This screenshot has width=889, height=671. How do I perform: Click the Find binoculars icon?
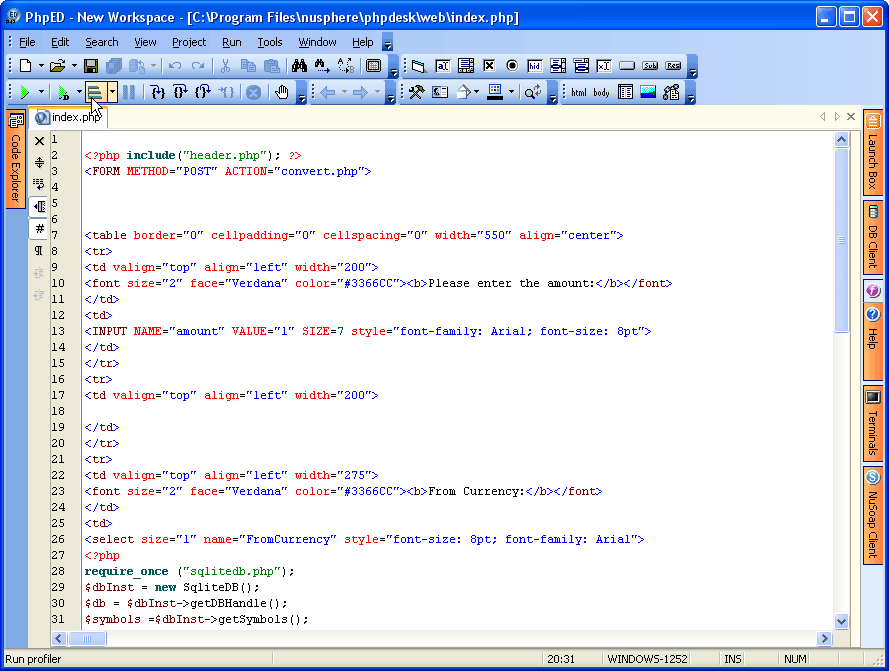(x=299, y=66)
